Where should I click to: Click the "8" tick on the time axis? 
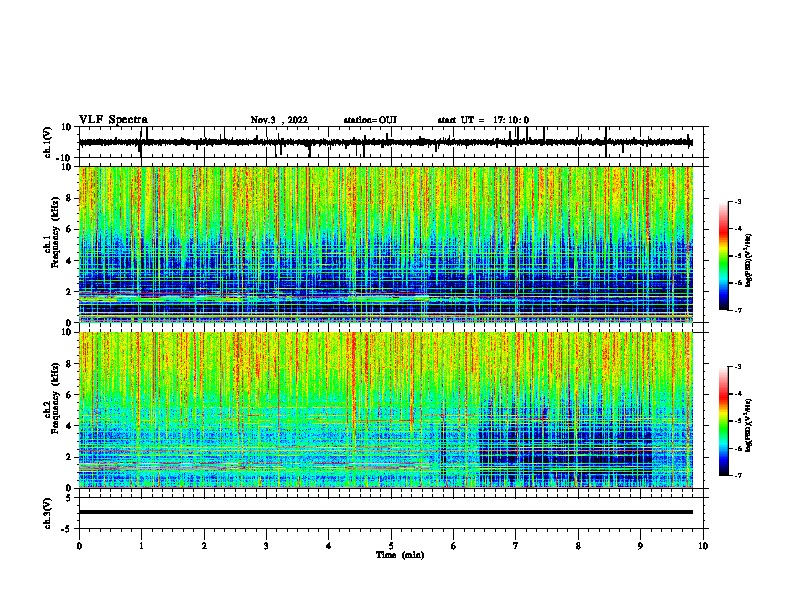click(x=578, y=546)
